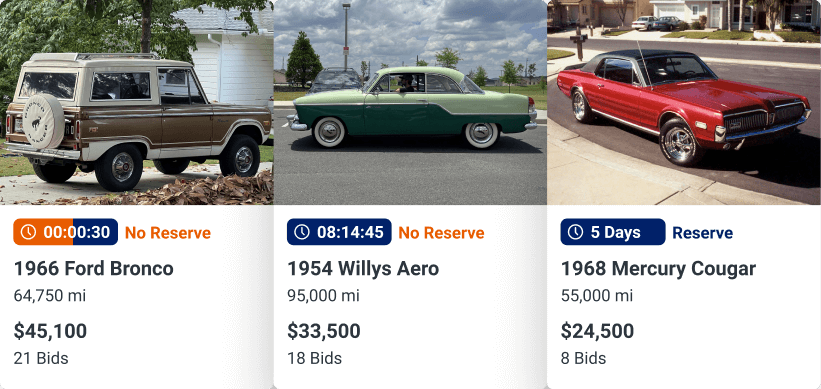Click the $33,500 current bid price
Image resolution: width=821 pixels, height=389 pixels.
[324, 331]
